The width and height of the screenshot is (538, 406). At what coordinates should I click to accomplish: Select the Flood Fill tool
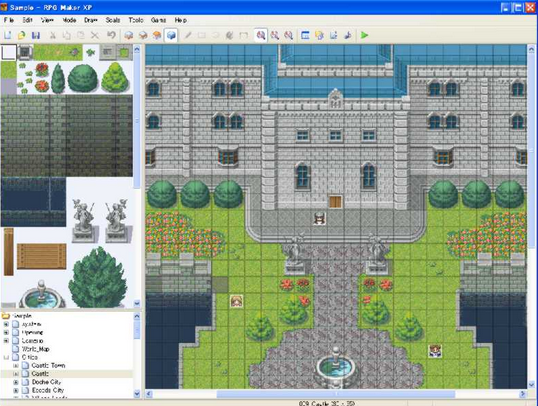coord(230,35)
